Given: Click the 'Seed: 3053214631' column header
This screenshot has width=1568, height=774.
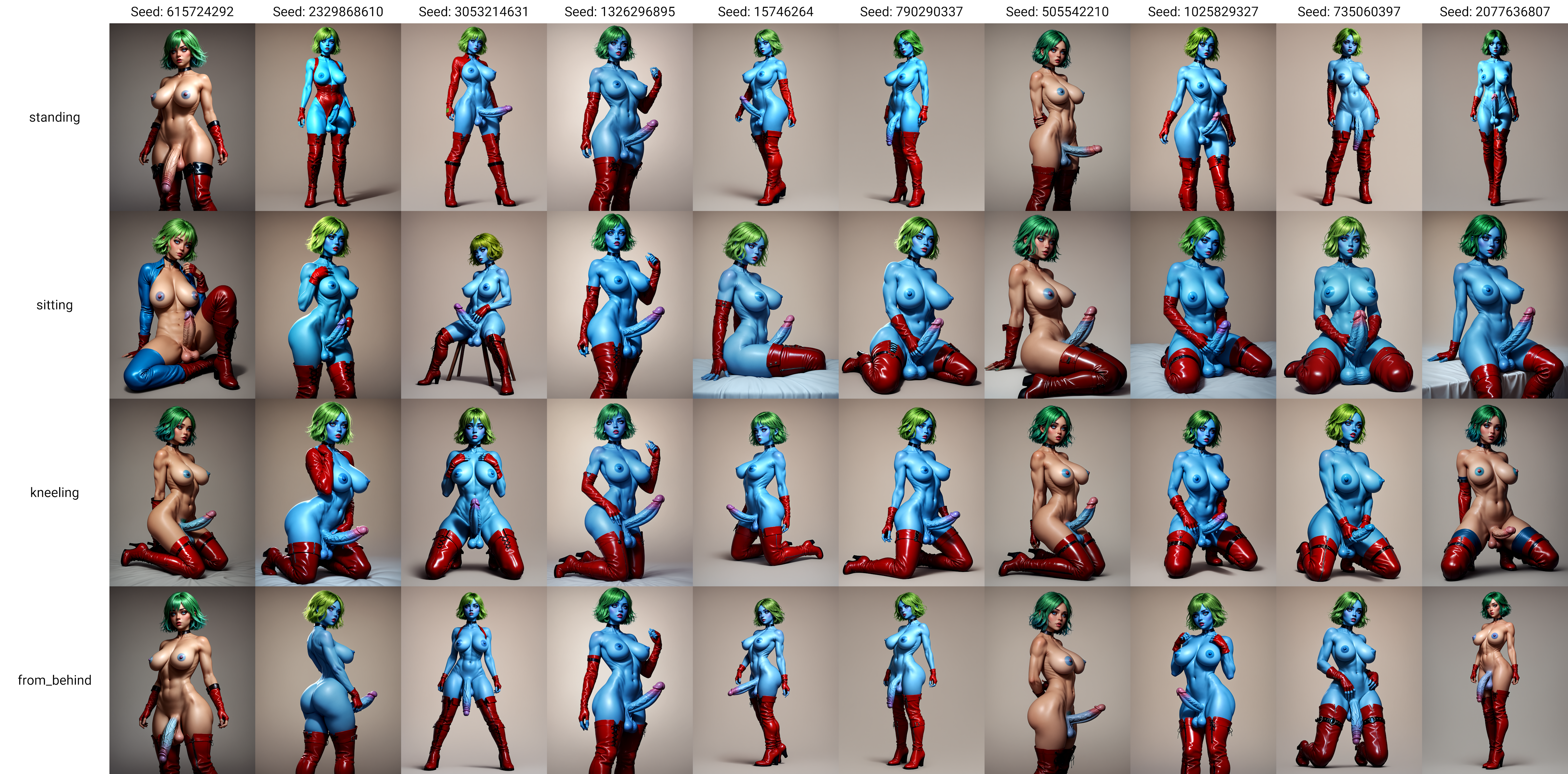Looking at the screenshot, I should pyautogui.click(x=474, y=12).
